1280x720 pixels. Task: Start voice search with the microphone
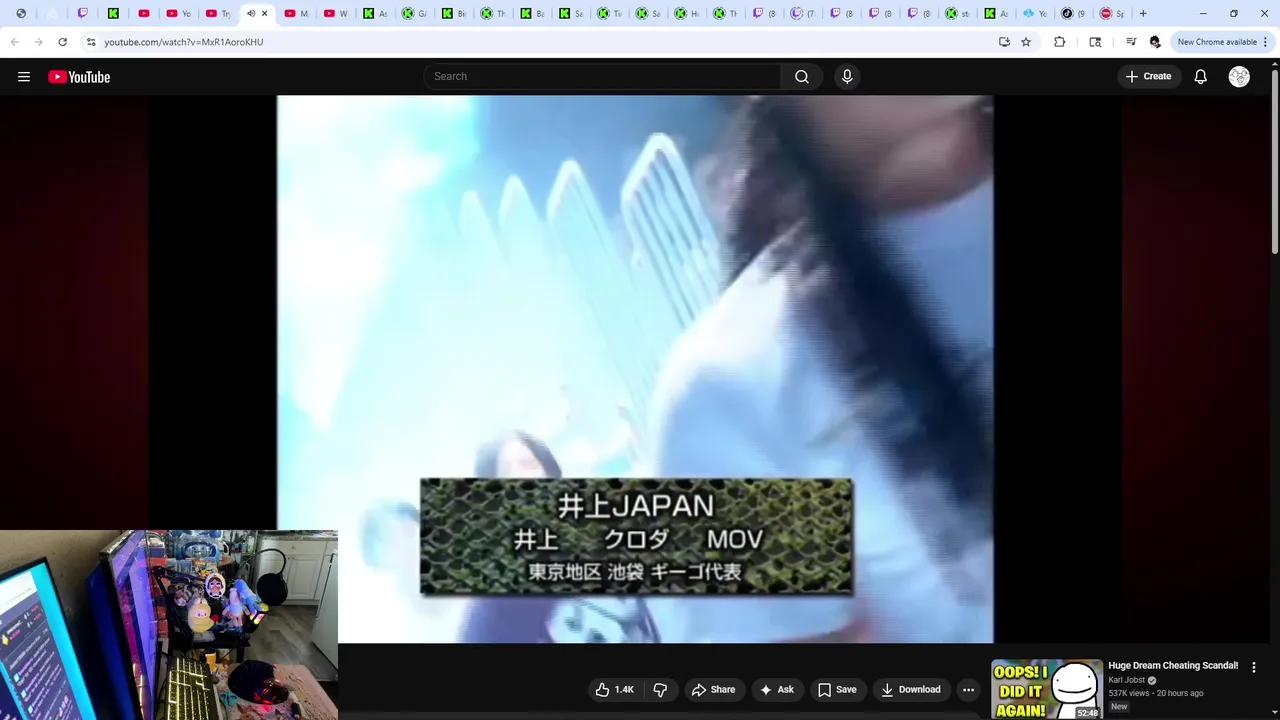coord(847,77)
